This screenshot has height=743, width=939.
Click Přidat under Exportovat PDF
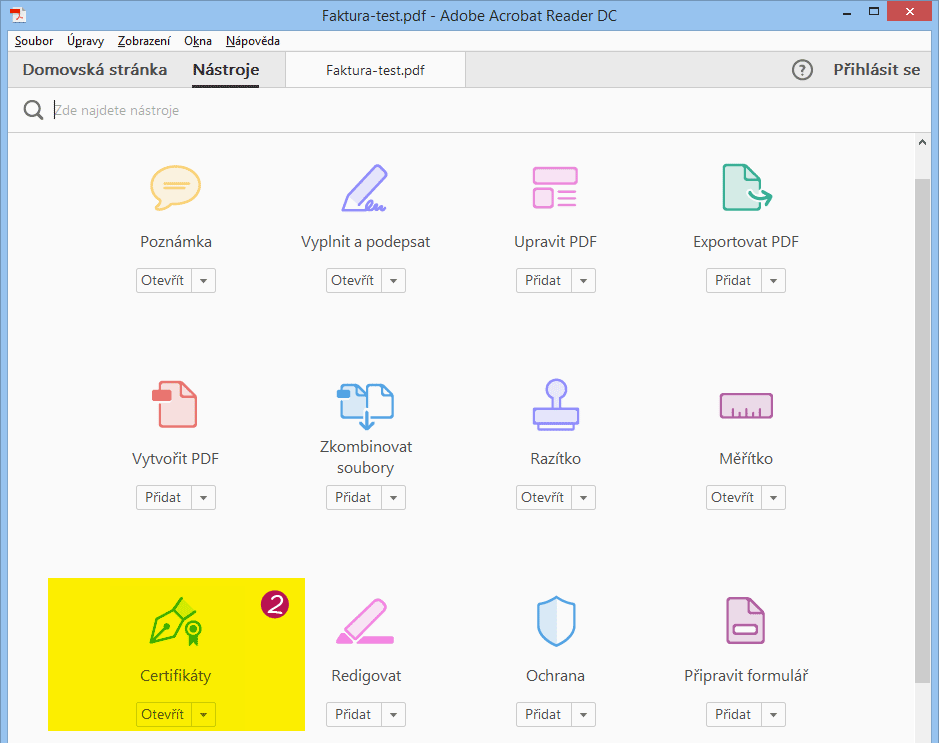[734, 280]
